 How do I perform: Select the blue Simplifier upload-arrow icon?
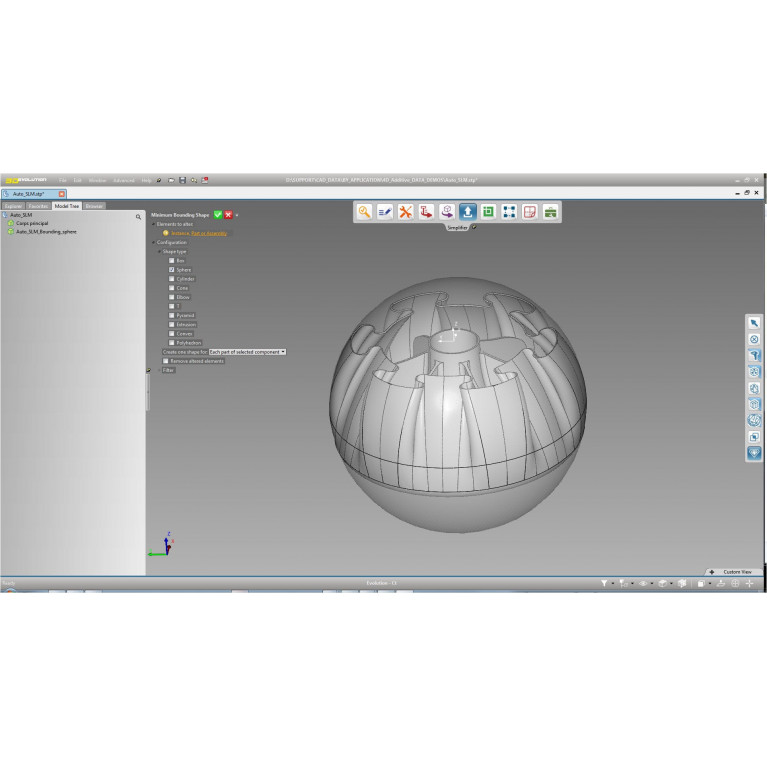click(x=468, y=212)
